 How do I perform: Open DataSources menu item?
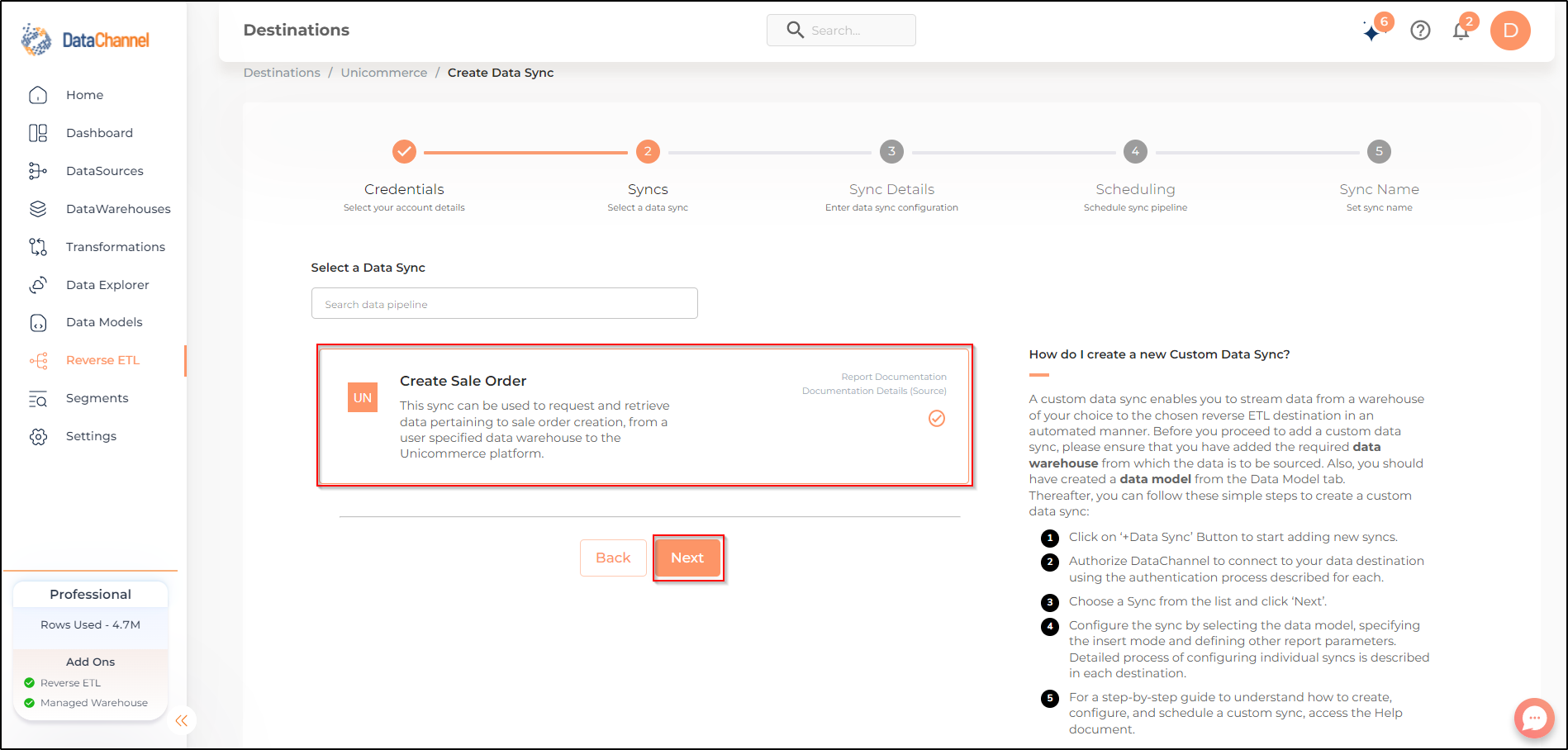(105, 171)
